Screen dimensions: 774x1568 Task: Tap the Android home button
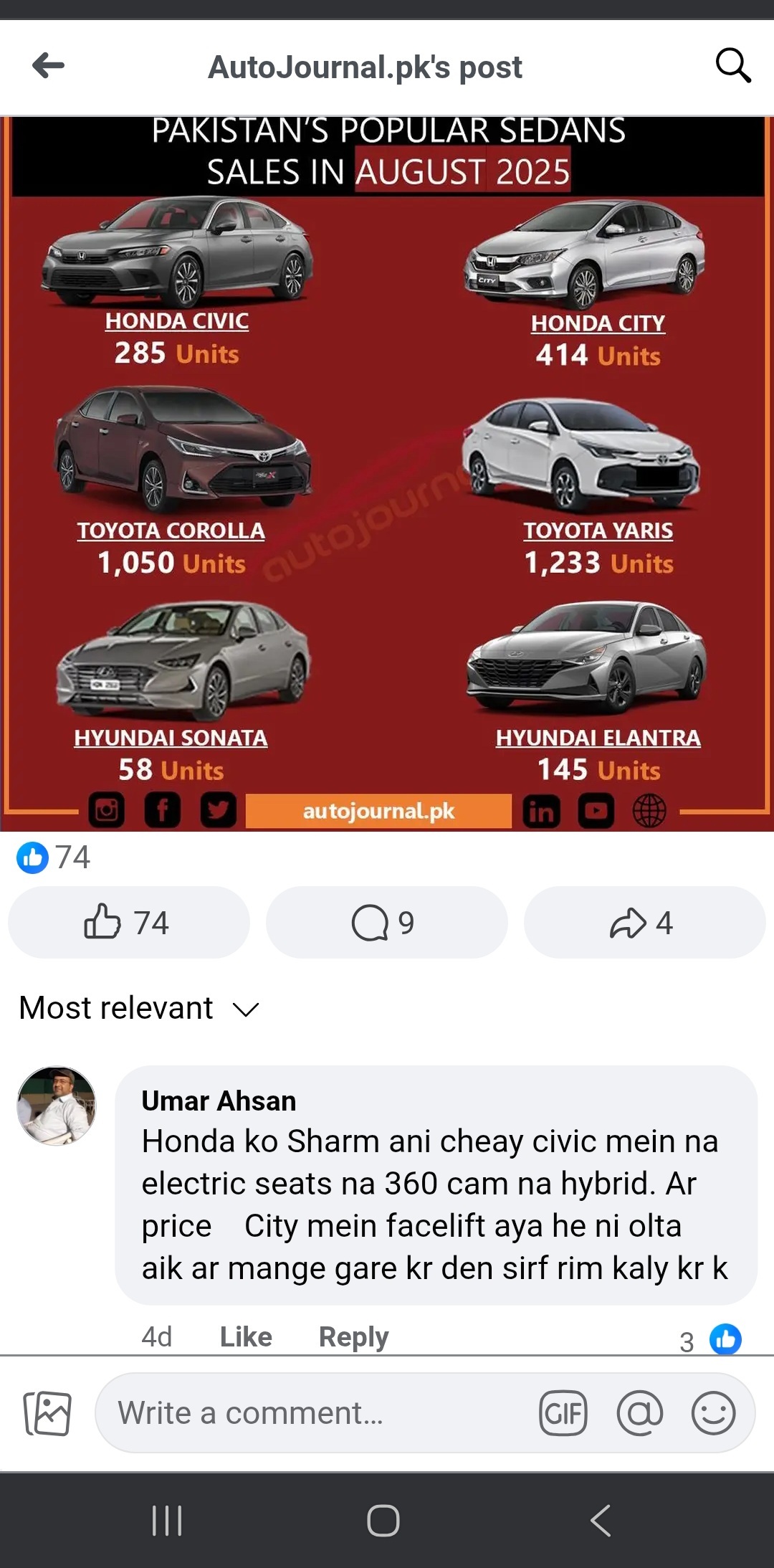(383, 1520)
